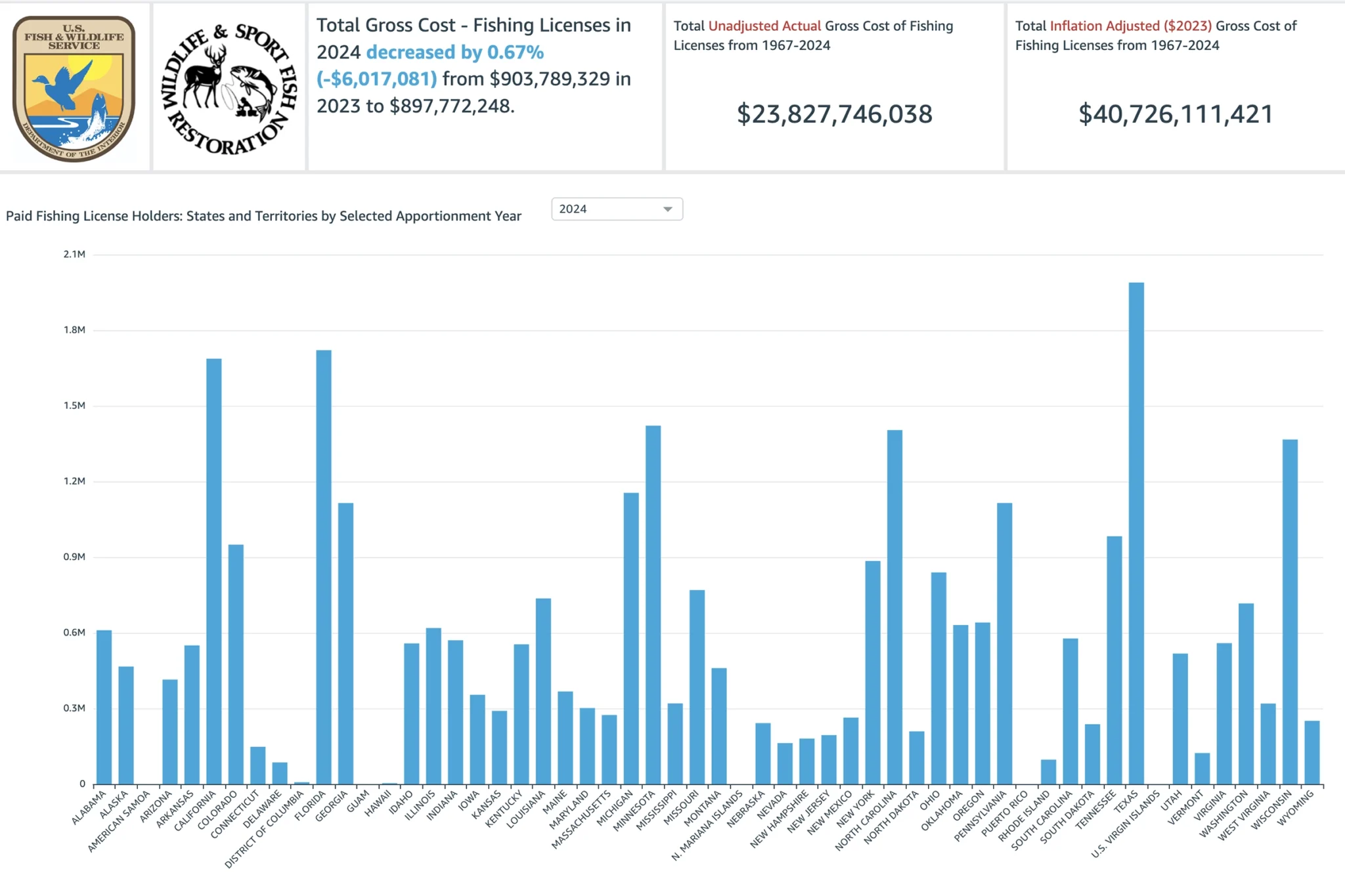The width and height of the screenshot is (1345, 896).
Task: Click the 1.8M y-axis label
Action: 74,330
